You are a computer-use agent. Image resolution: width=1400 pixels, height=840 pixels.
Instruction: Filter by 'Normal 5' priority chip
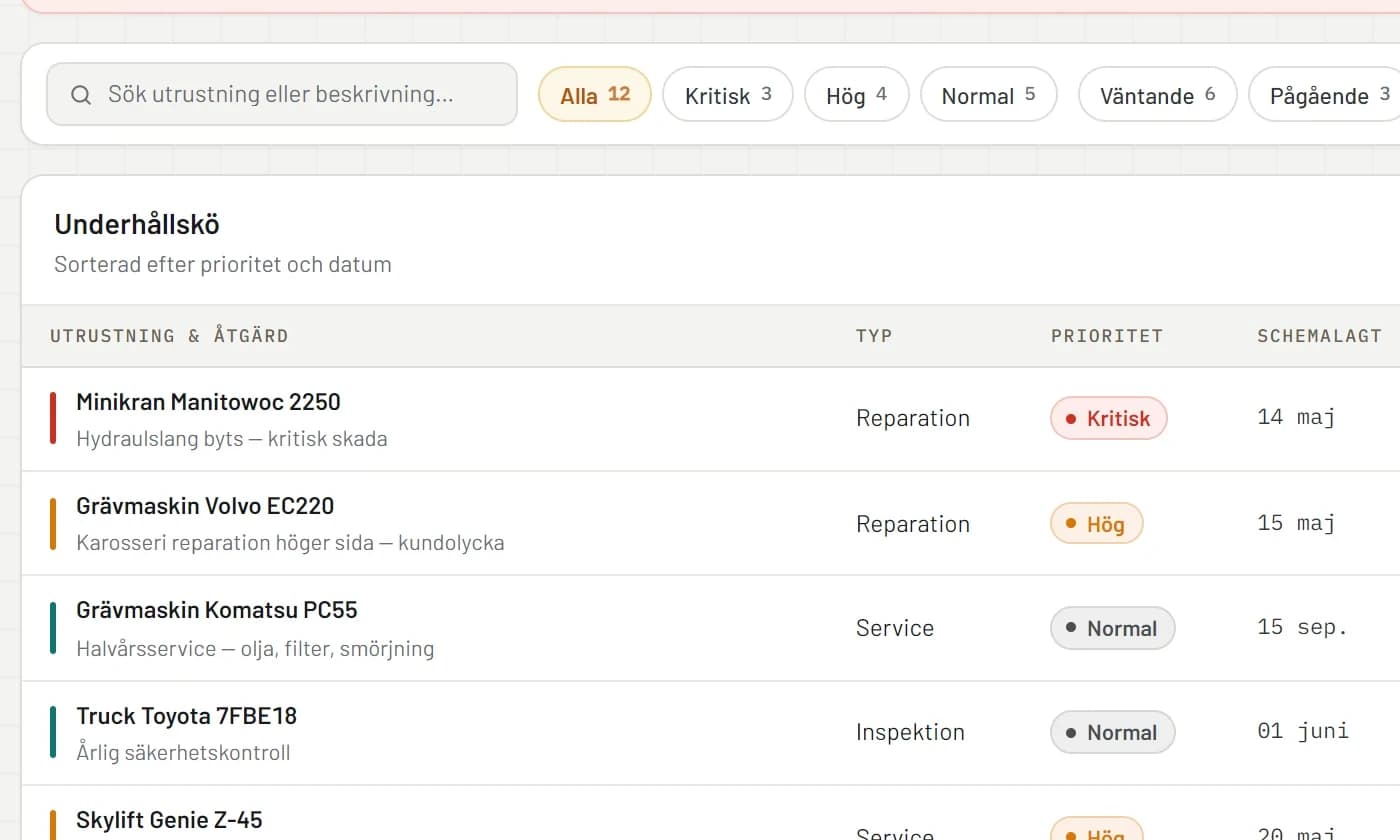[x=989, y=94]
